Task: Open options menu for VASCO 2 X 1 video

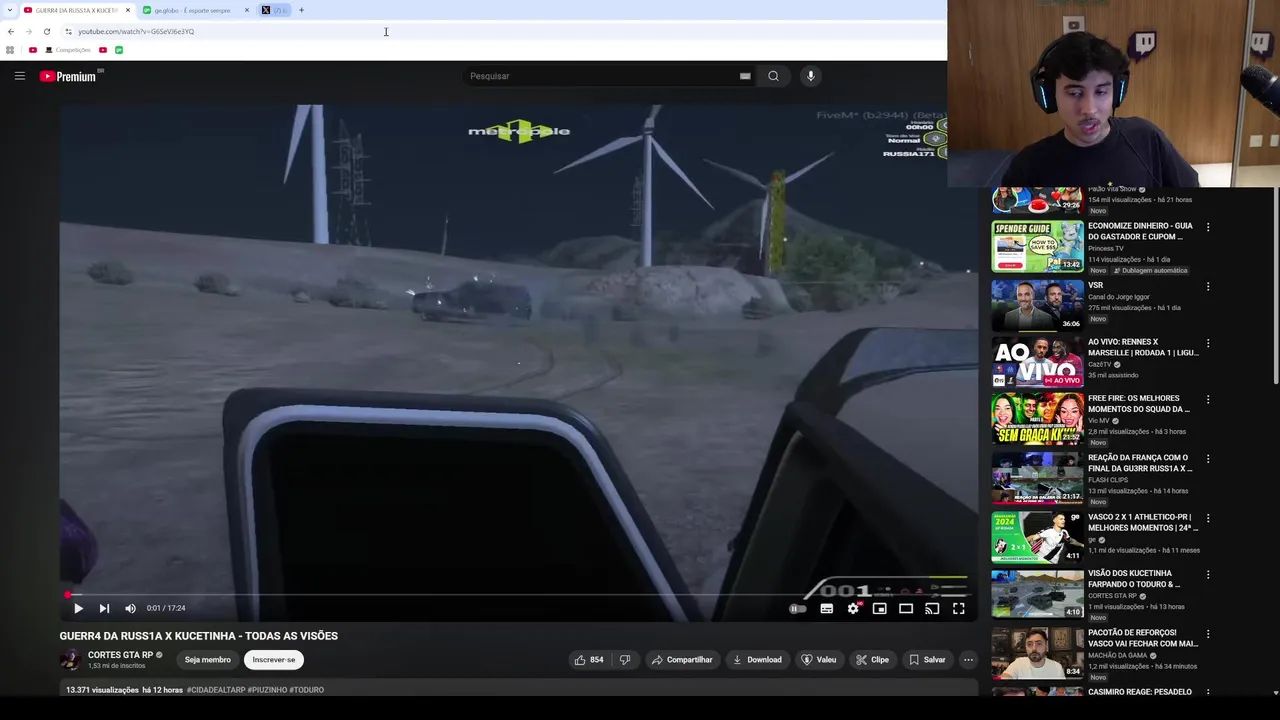Action: coord(1208,519)
